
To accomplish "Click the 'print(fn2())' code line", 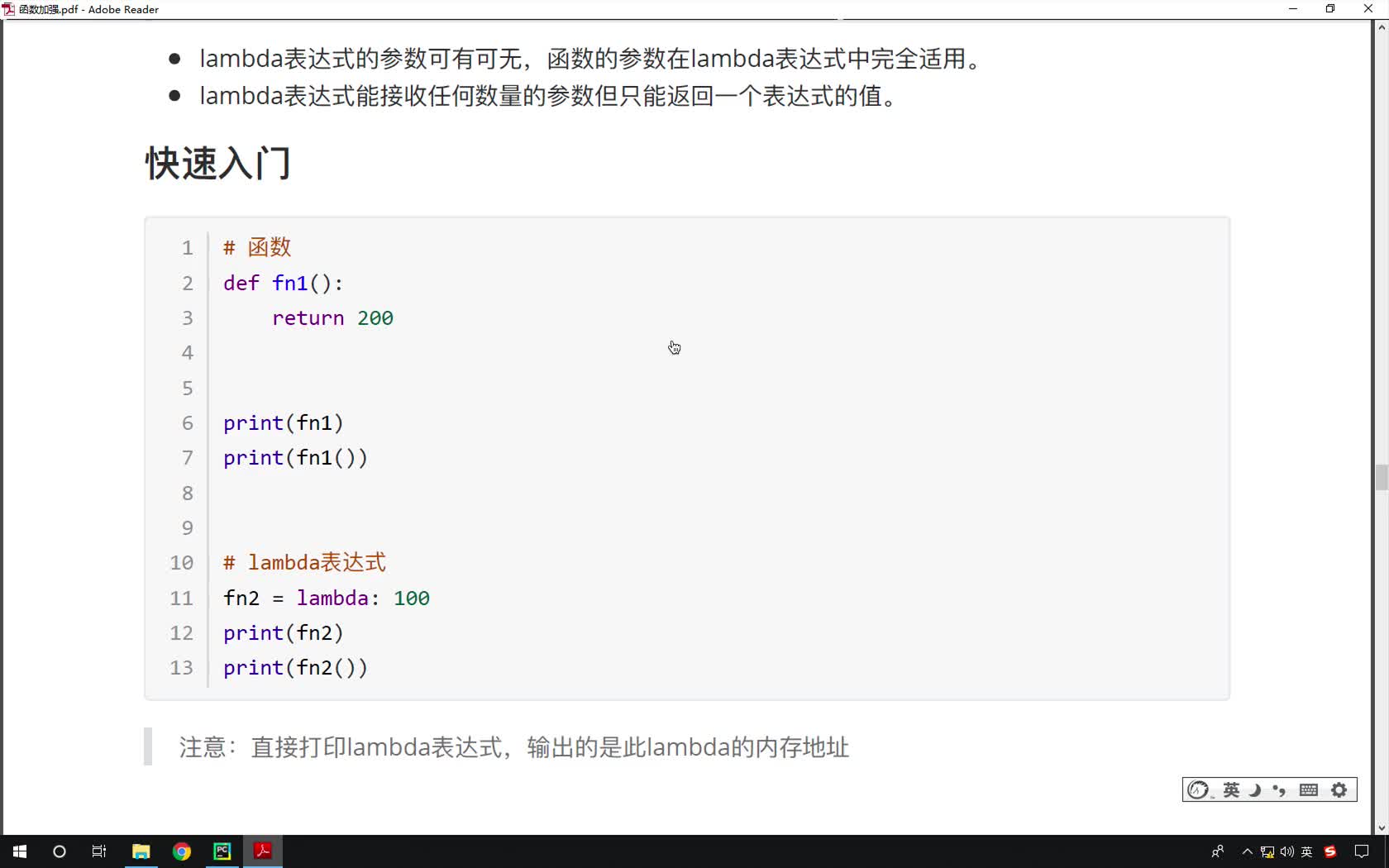I will [x=295, y=668].
